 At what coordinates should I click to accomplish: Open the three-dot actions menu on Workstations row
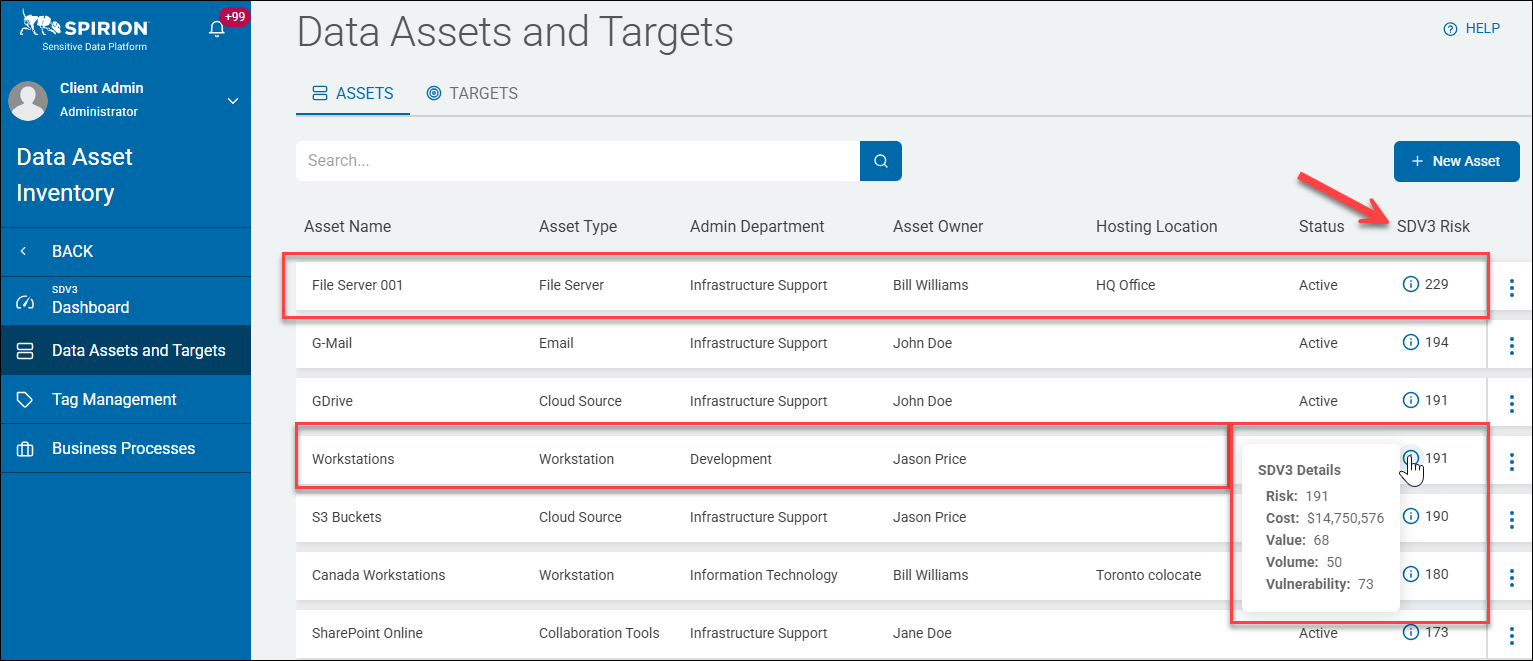[1512, 462]
